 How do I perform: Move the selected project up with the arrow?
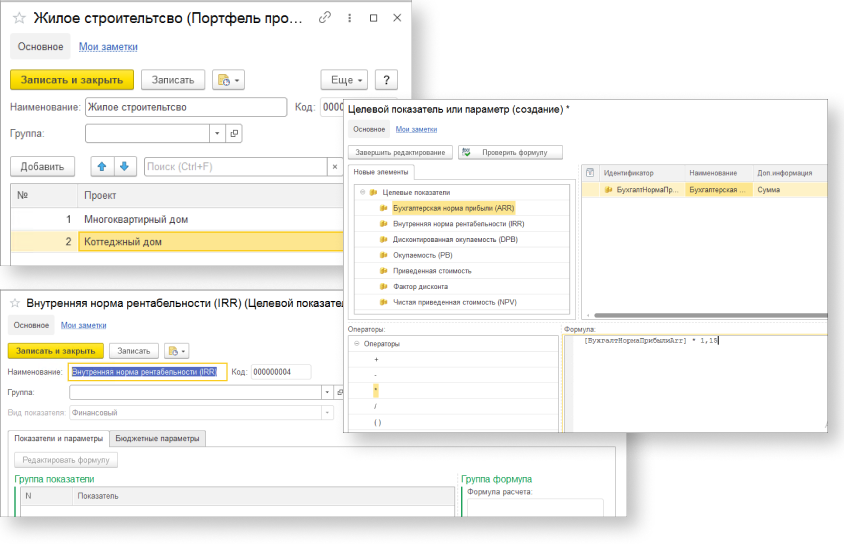pyautogui.click(x=101, y=166)
